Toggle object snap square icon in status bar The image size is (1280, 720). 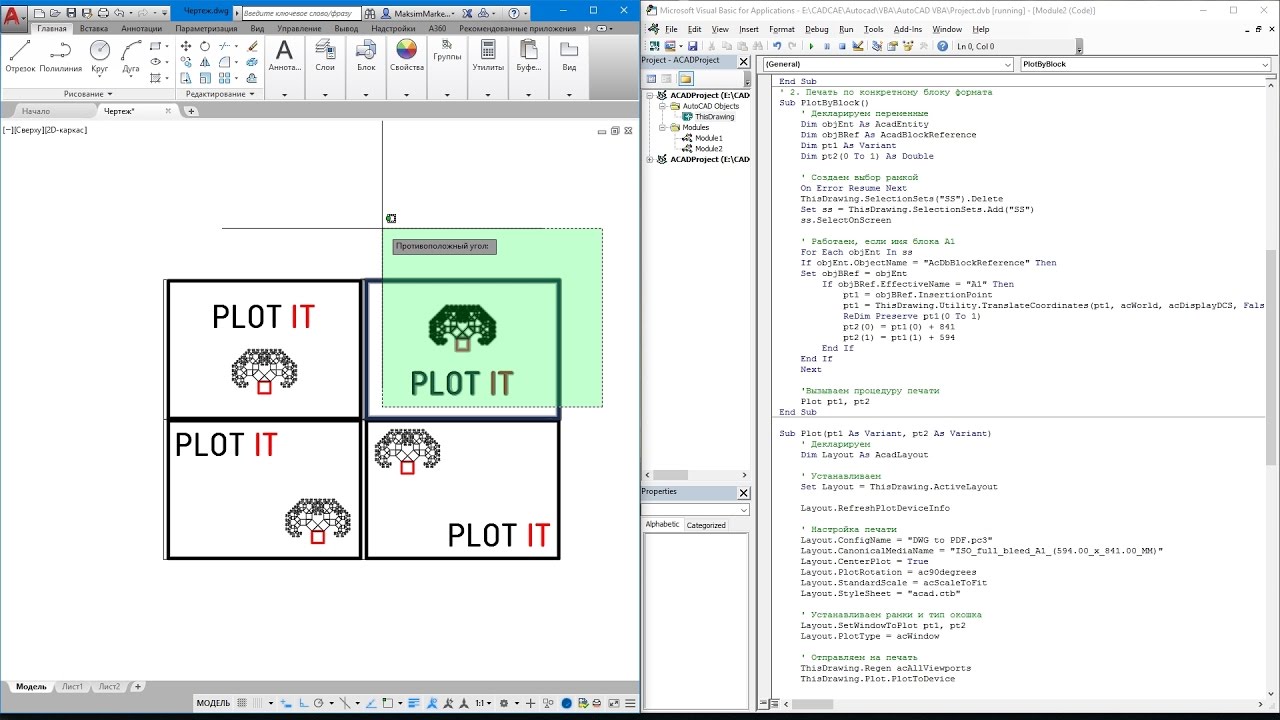pyautogui.click(x=387, y=703)
